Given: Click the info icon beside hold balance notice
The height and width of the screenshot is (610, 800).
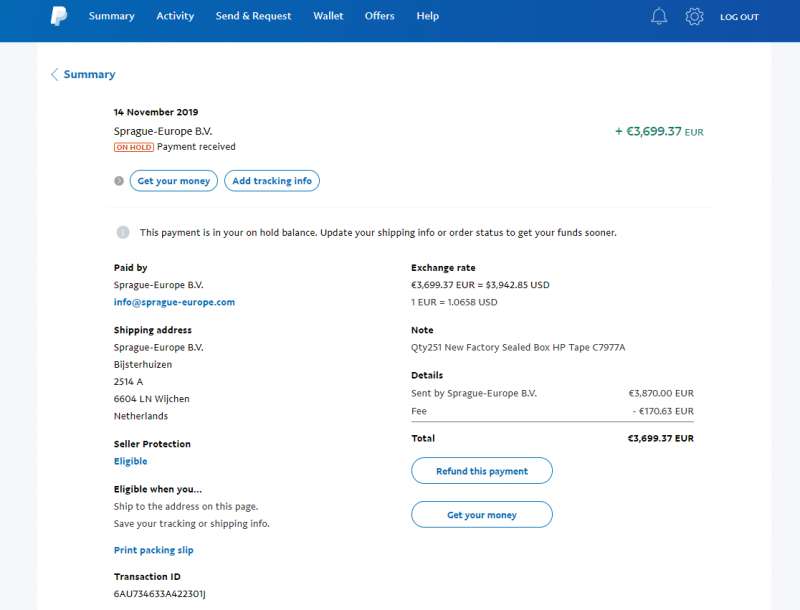Looking at the screenshot, I should click(122, 233).
